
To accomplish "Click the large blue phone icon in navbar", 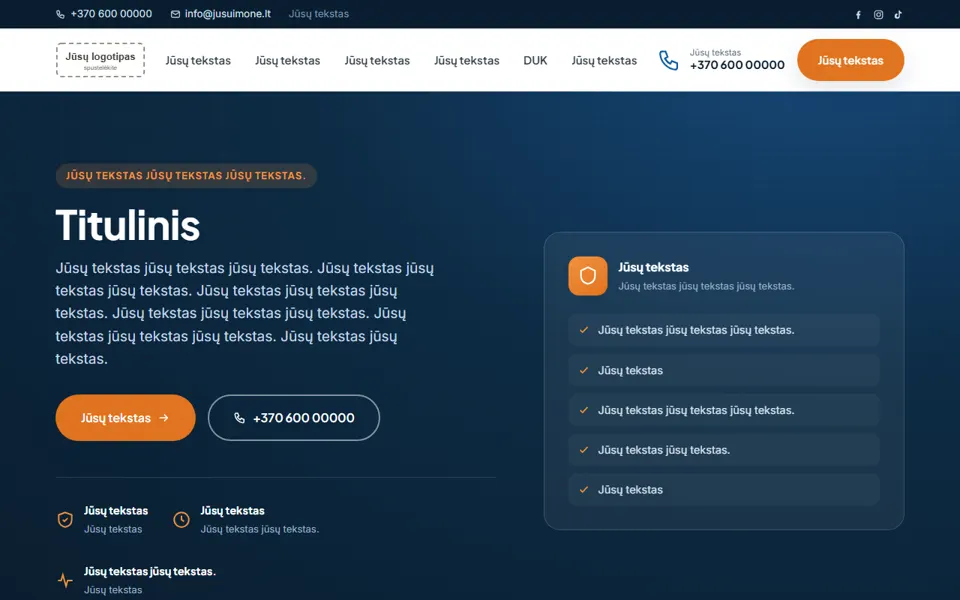I will [669, 60].
